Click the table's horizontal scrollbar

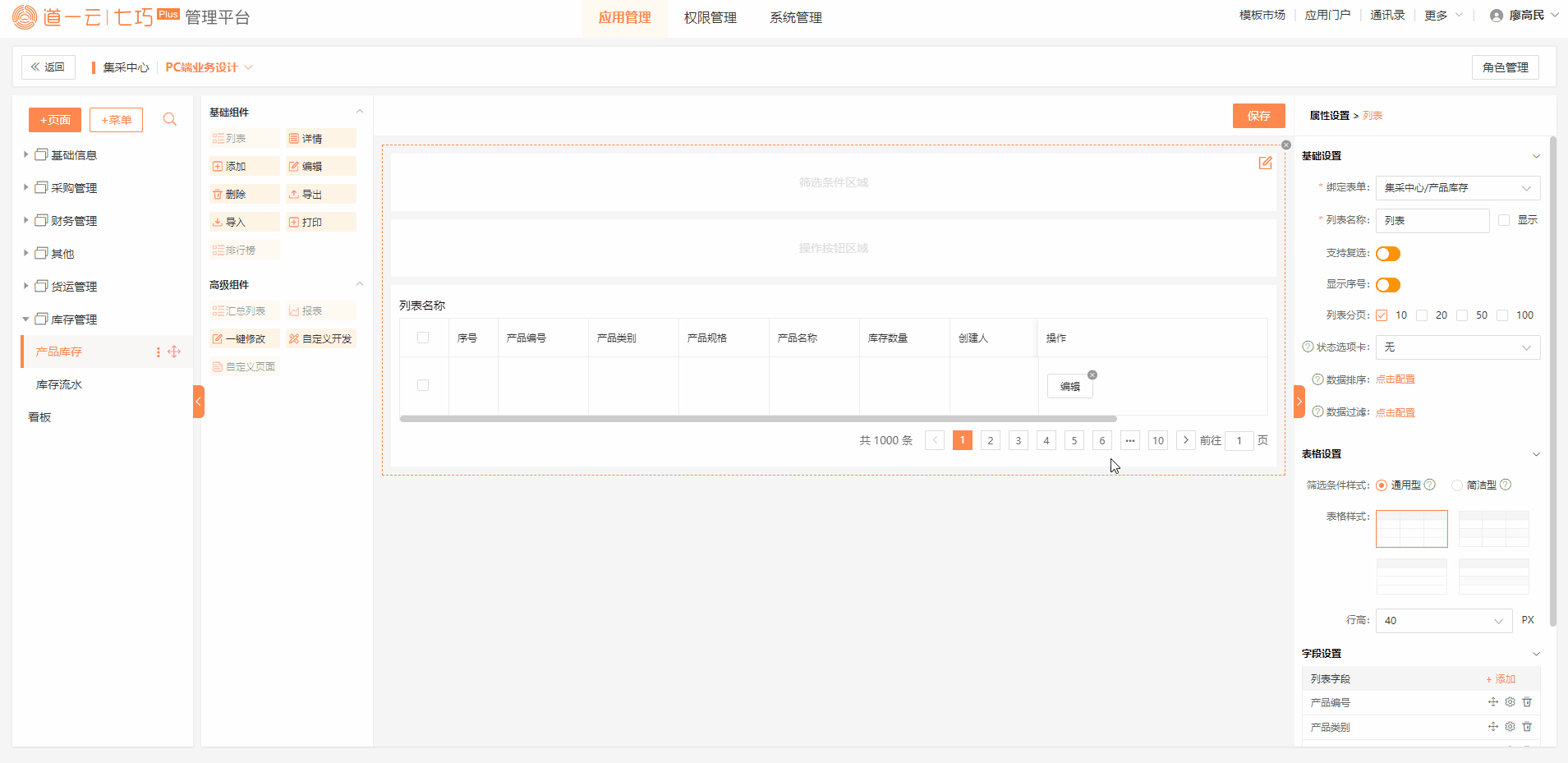757,419
